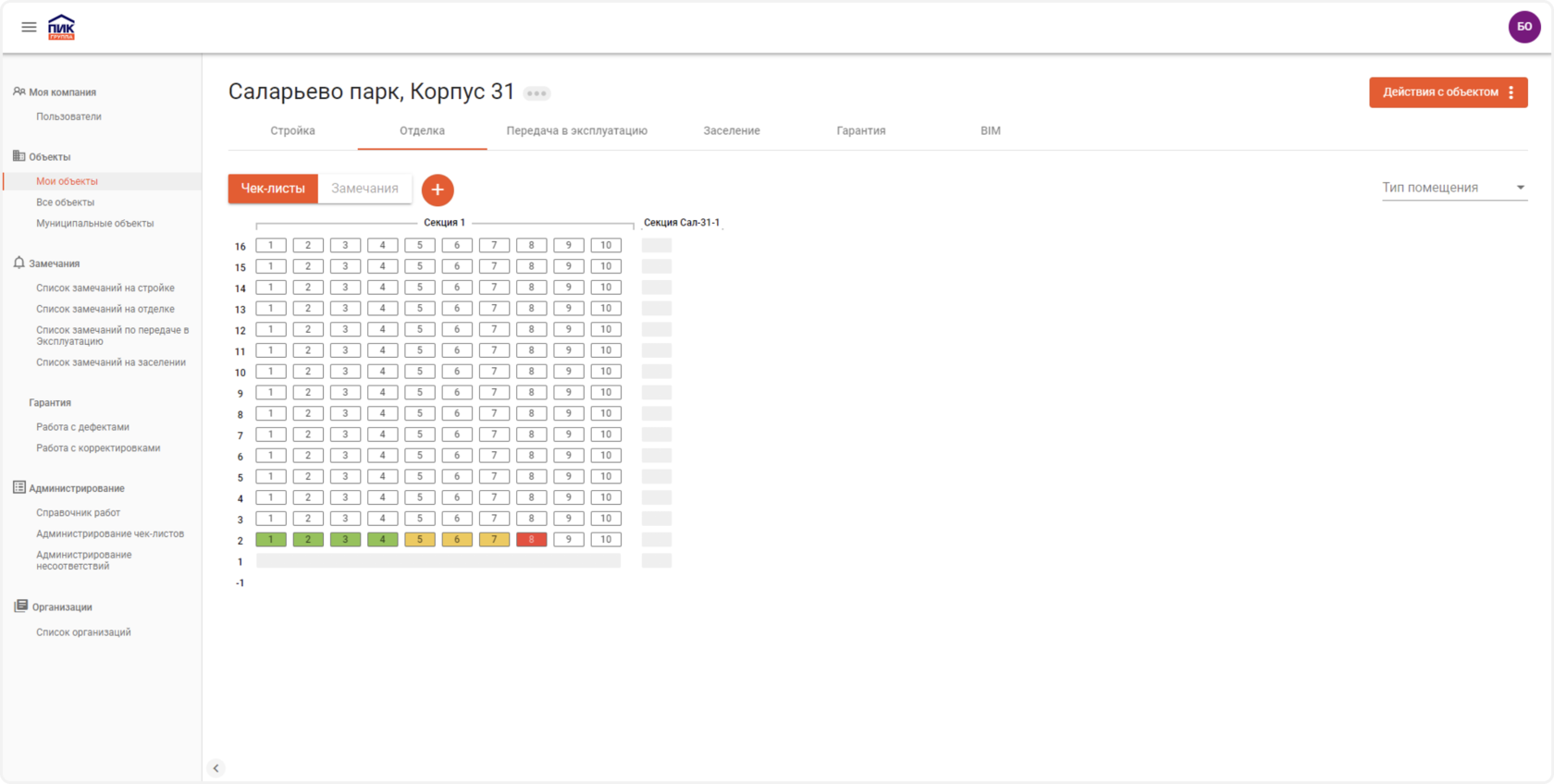
Task: Select apartment 1 on floor 16
Action: point(271,246)
